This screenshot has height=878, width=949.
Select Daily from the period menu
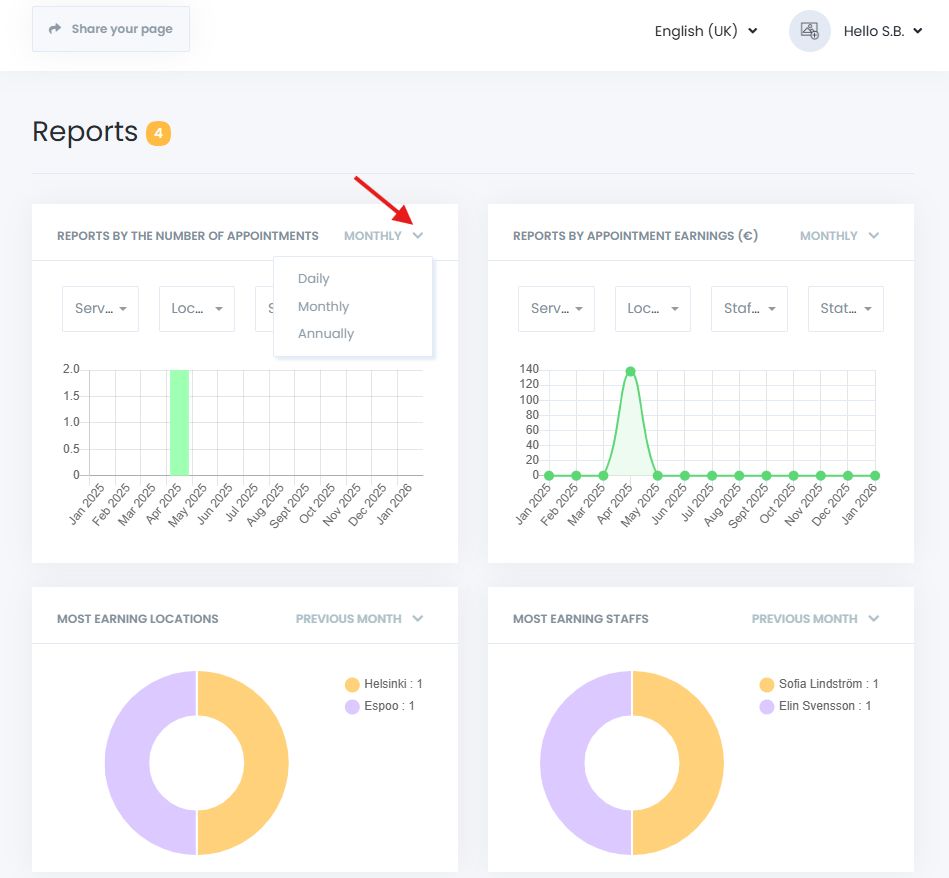(313, 279)
